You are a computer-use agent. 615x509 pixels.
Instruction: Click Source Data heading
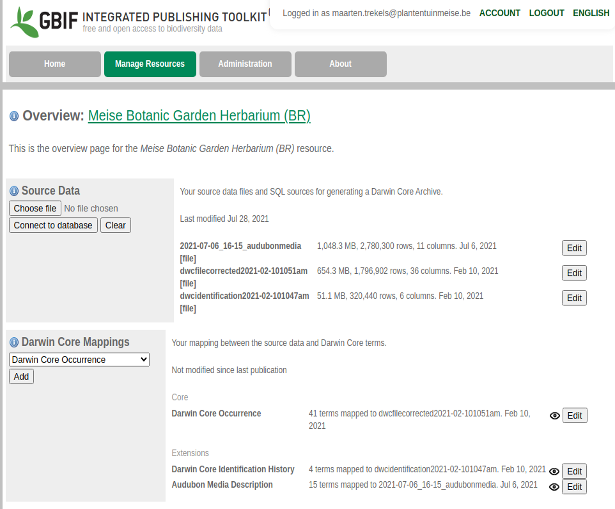(51, 191)
